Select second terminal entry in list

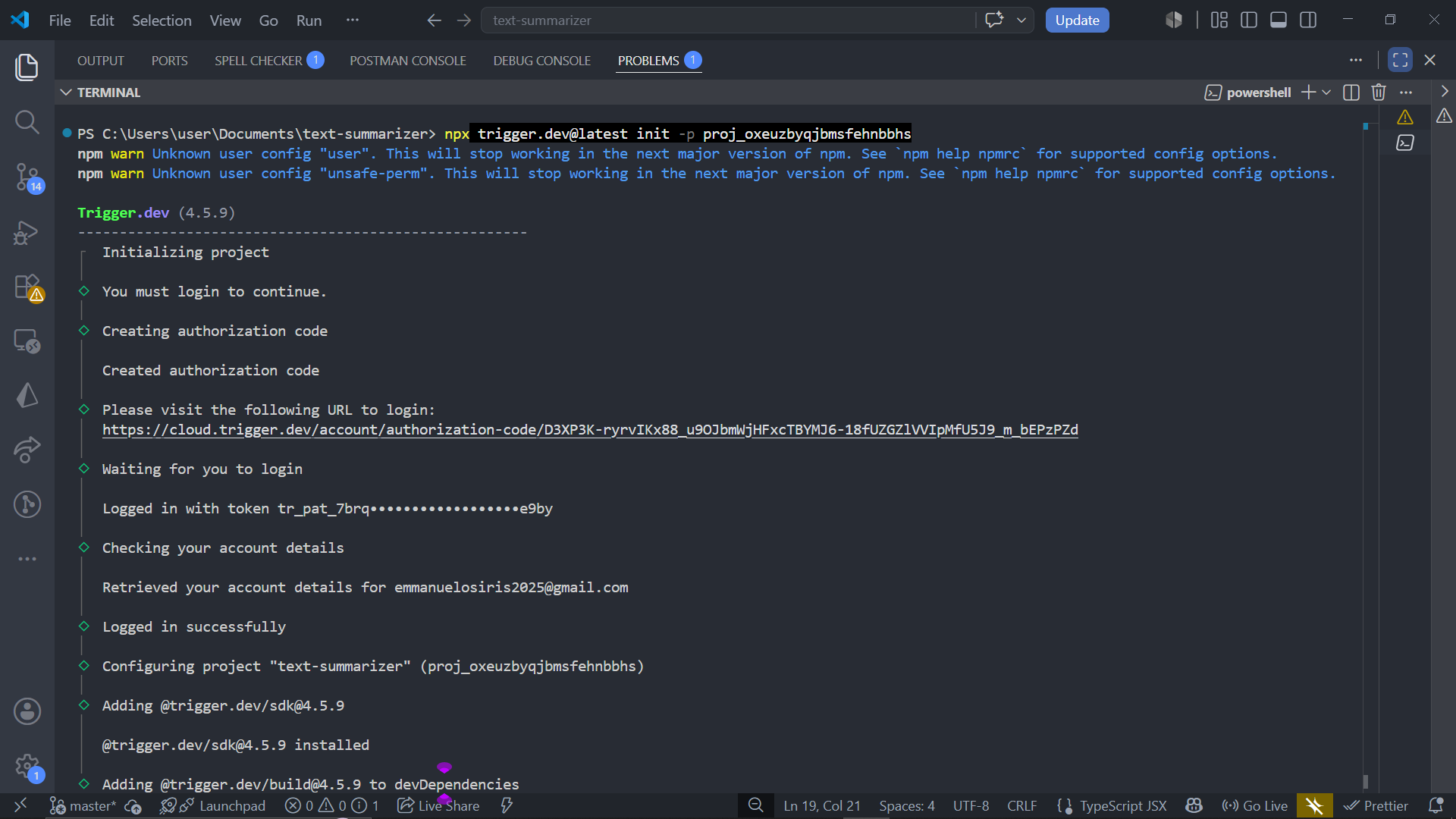pos(1405,143)
